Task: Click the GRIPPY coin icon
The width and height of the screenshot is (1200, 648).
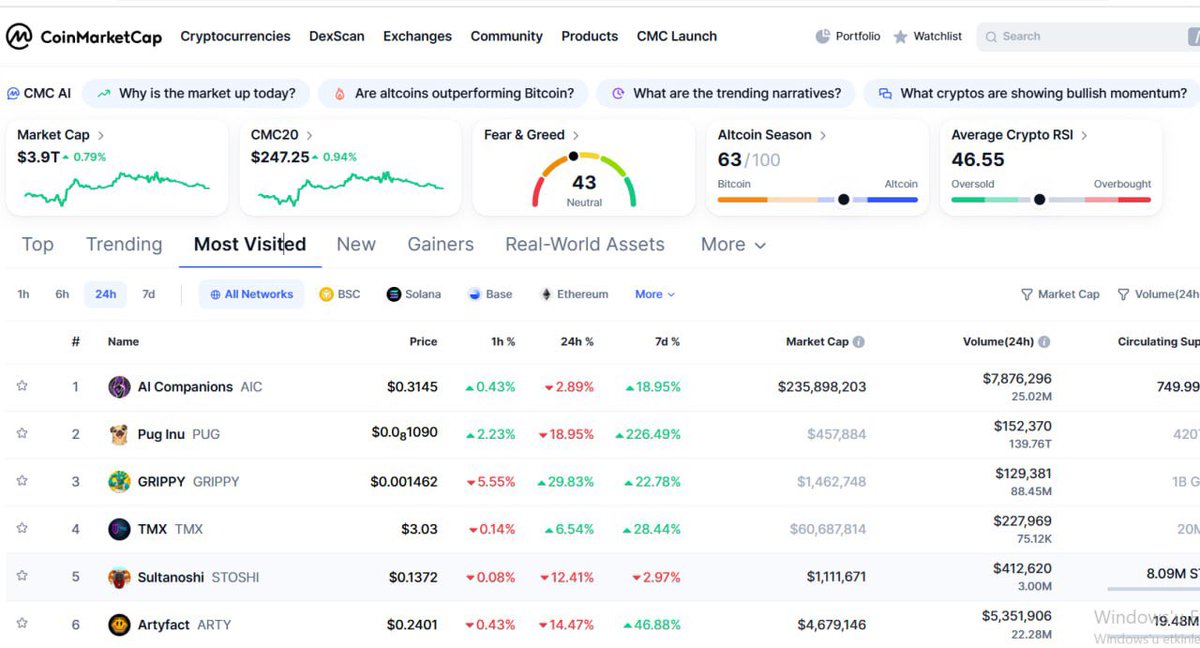Action: coord(119,482)
